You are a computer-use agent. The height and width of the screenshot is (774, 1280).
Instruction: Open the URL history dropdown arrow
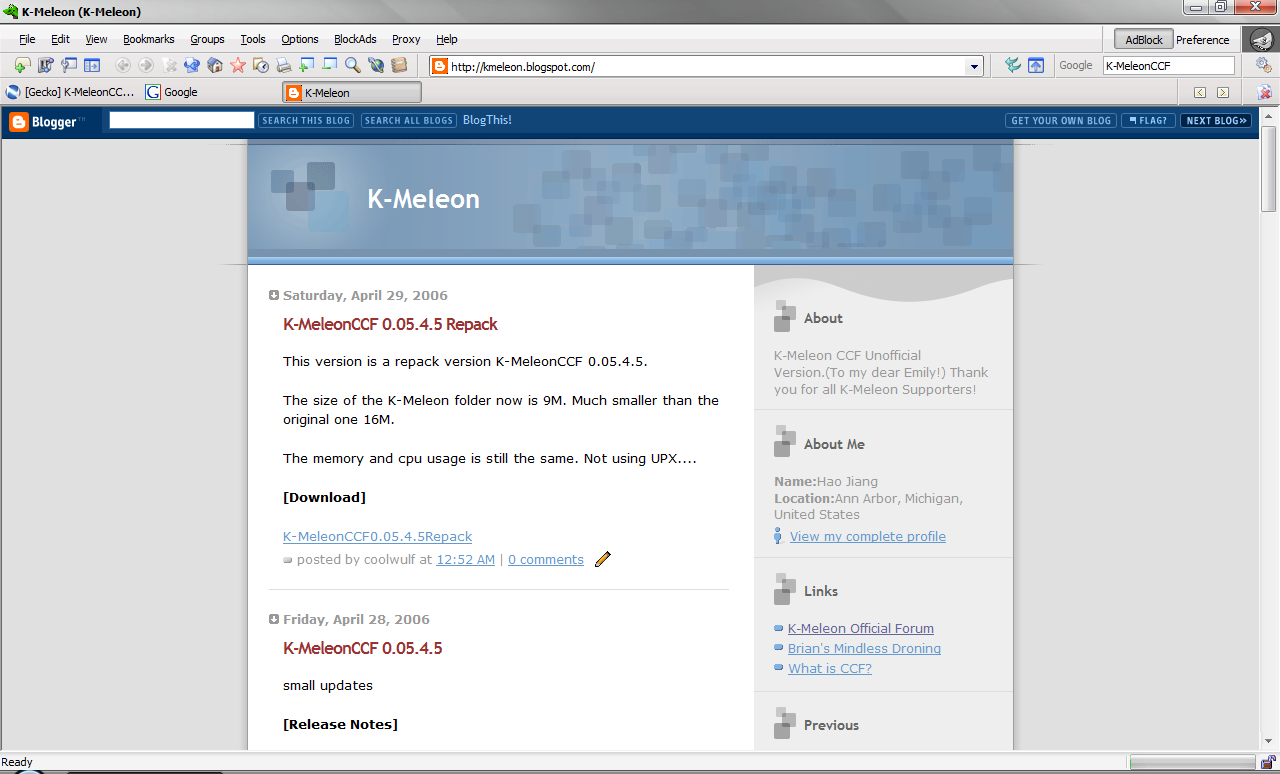[973, 65]
